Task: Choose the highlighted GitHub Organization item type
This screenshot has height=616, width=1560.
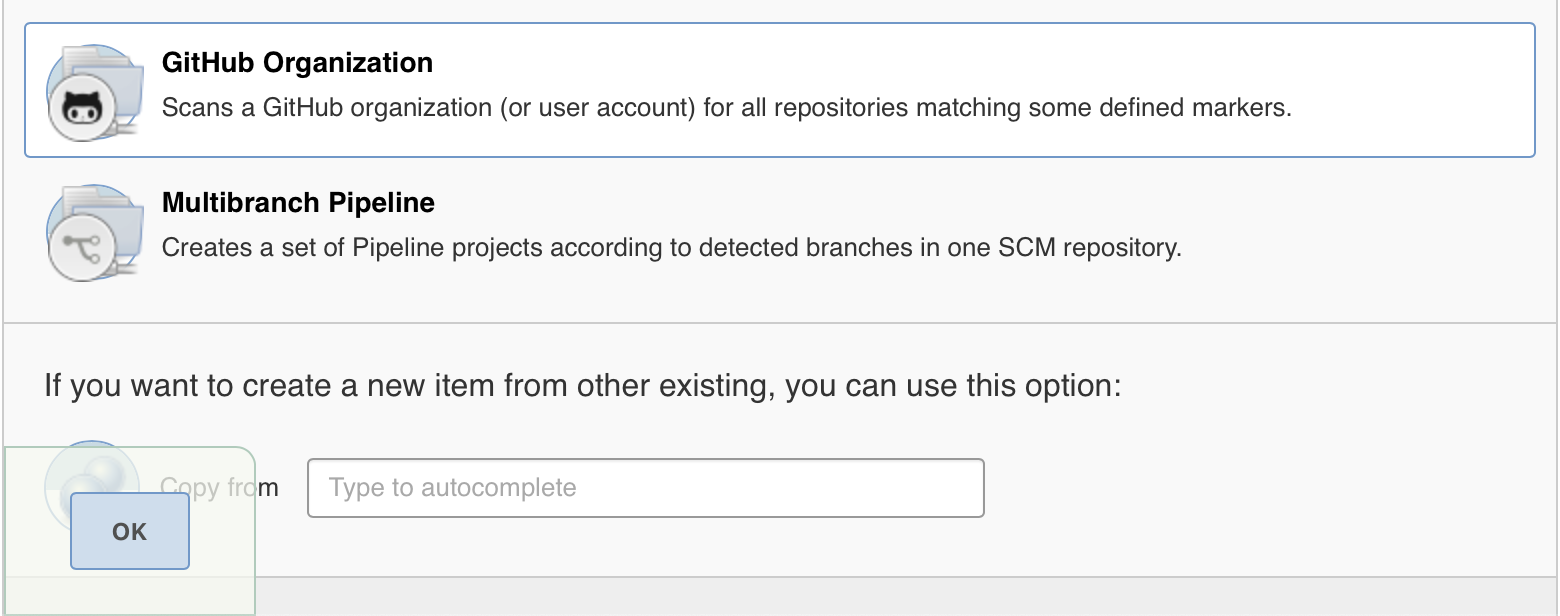Action: [x=779, y=90]
